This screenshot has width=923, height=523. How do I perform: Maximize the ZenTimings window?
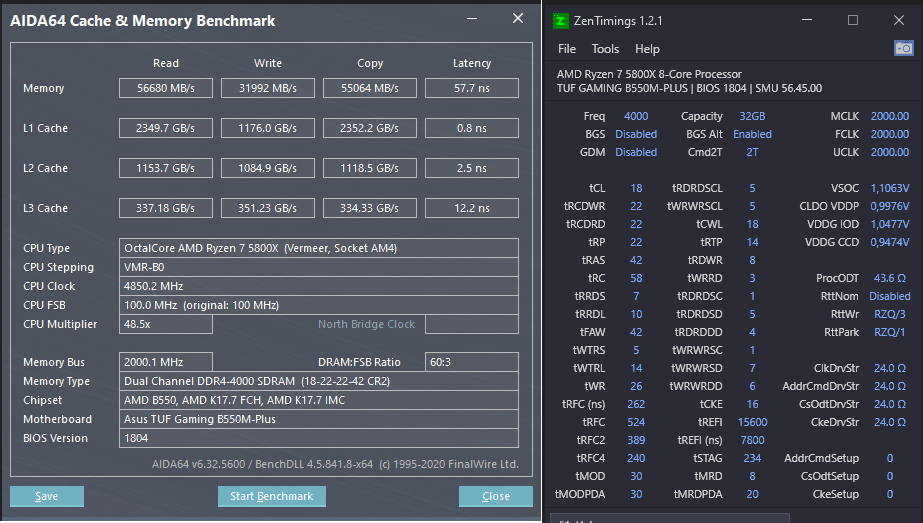click(x=852, y=20)
